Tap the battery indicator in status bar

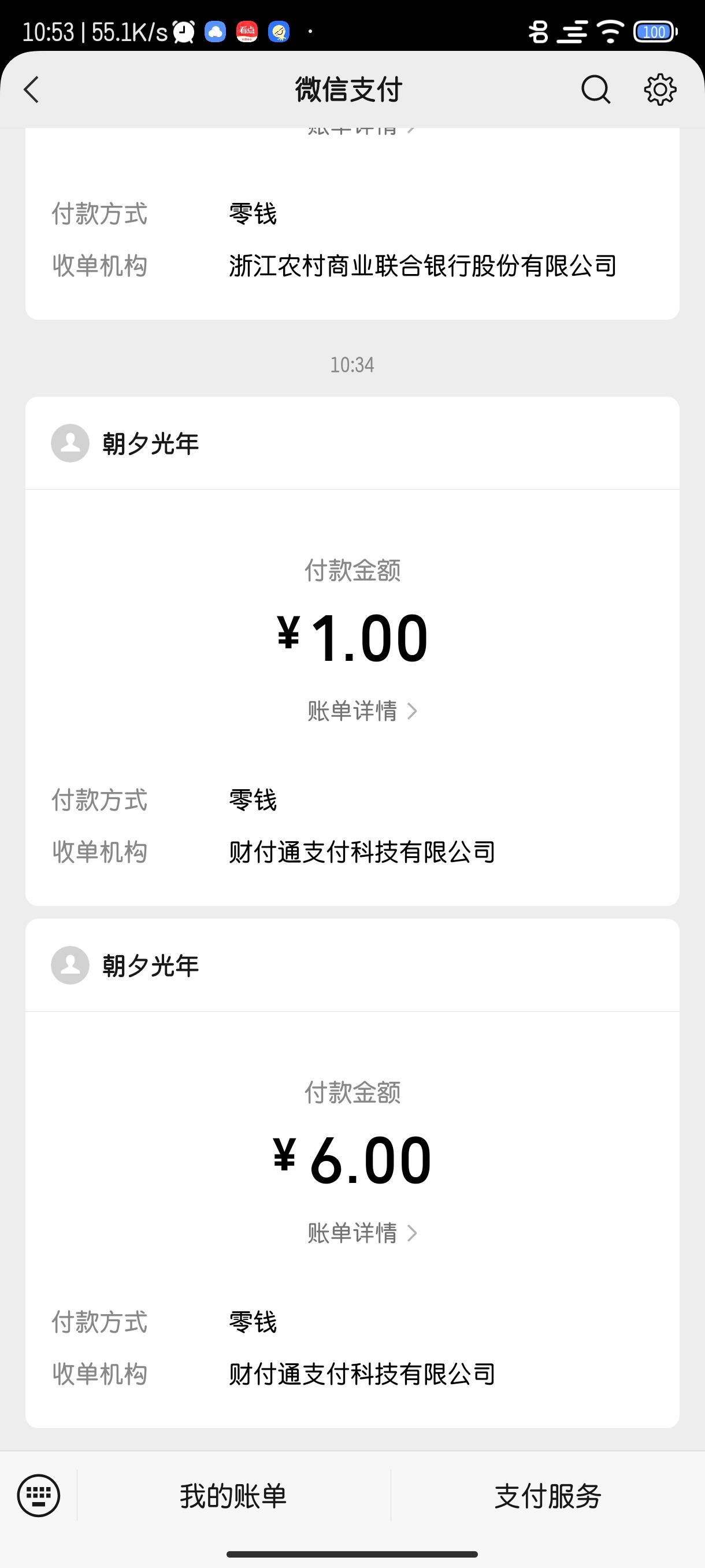click(655, 32)
